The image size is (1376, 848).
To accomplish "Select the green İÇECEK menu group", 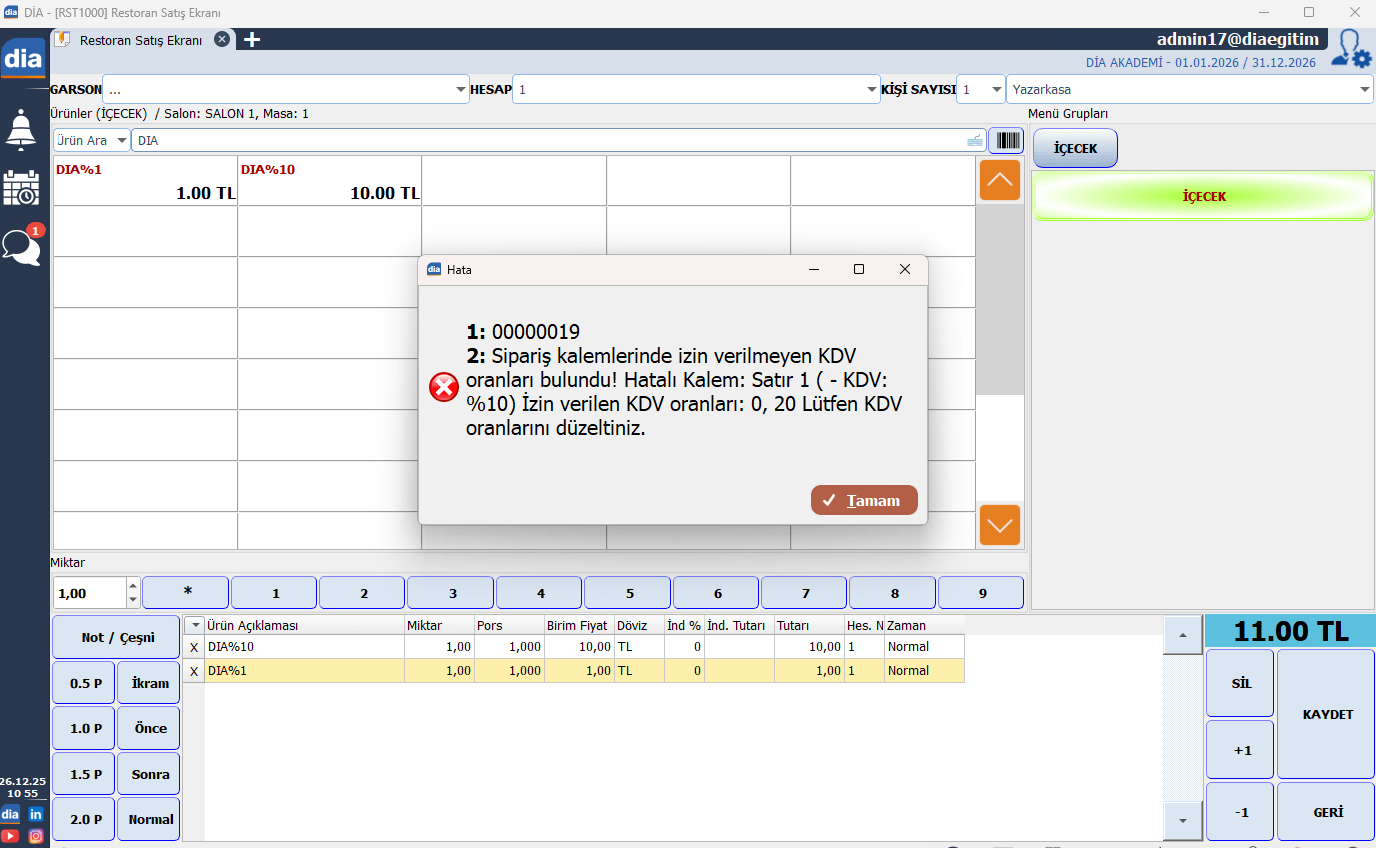I will tap(1202, 197).
